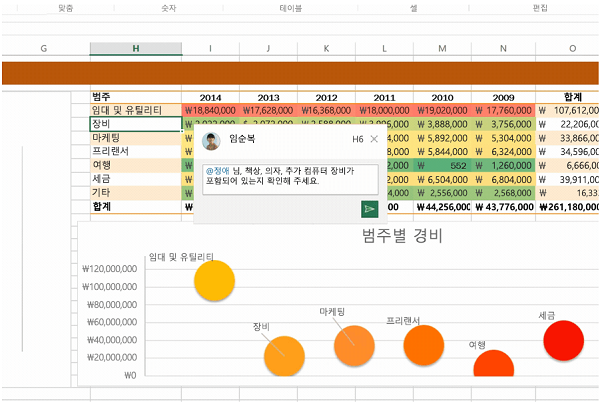Image resolution: width=600 pixels, height=405 pixels.
Task: Click the 숫자 ribbon group label
Action: [x=169, y=8]
